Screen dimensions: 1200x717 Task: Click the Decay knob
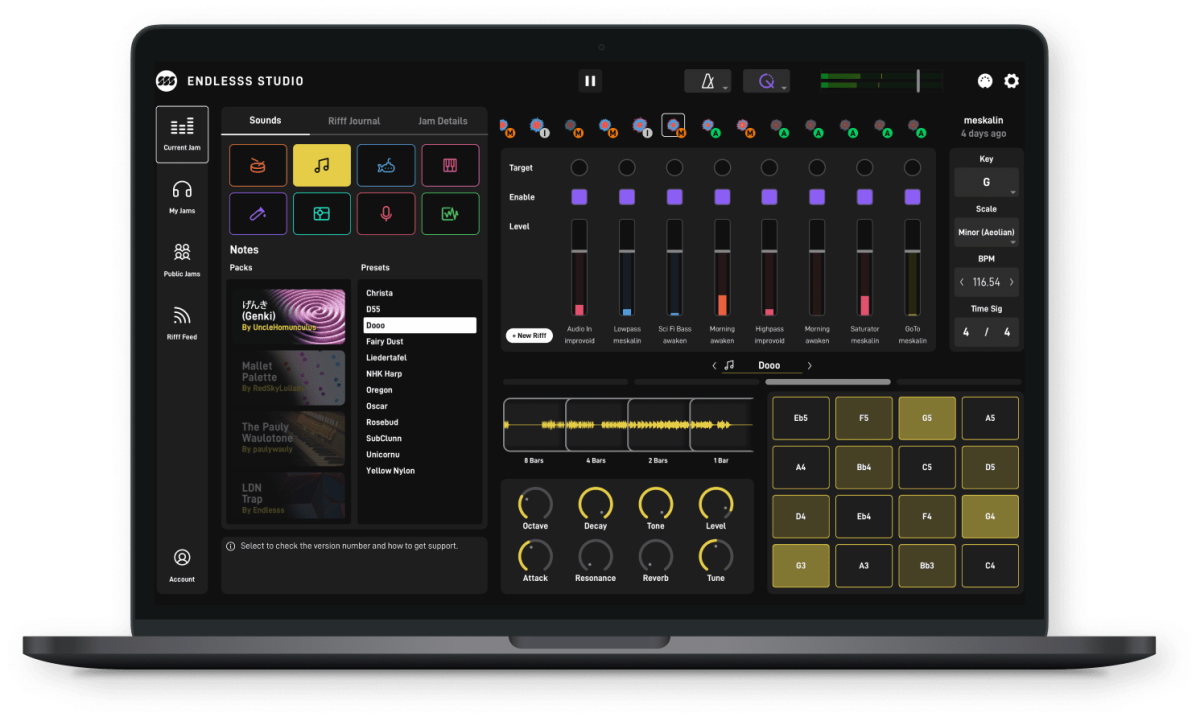pos(595,503)
